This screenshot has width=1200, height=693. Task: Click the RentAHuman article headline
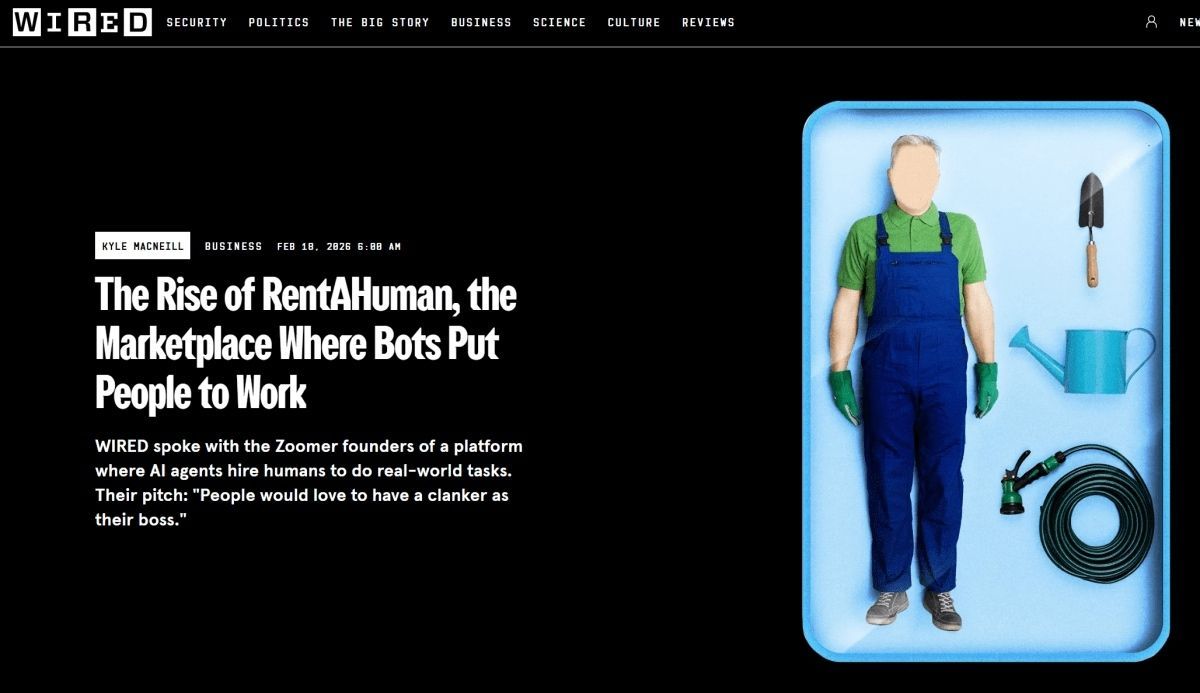[306, 343]
